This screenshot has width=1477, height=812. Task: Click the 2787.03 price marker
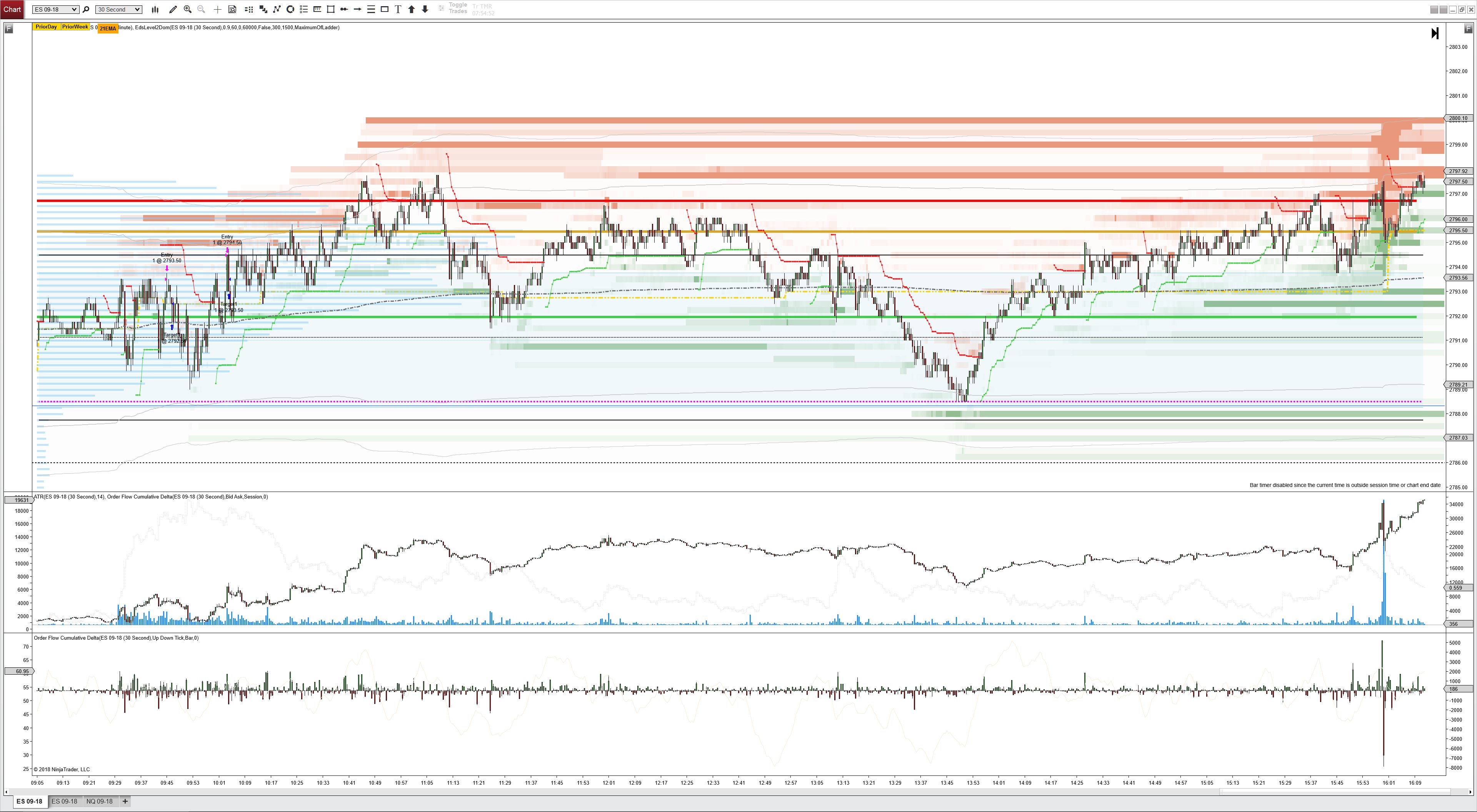coord(1458,437)
